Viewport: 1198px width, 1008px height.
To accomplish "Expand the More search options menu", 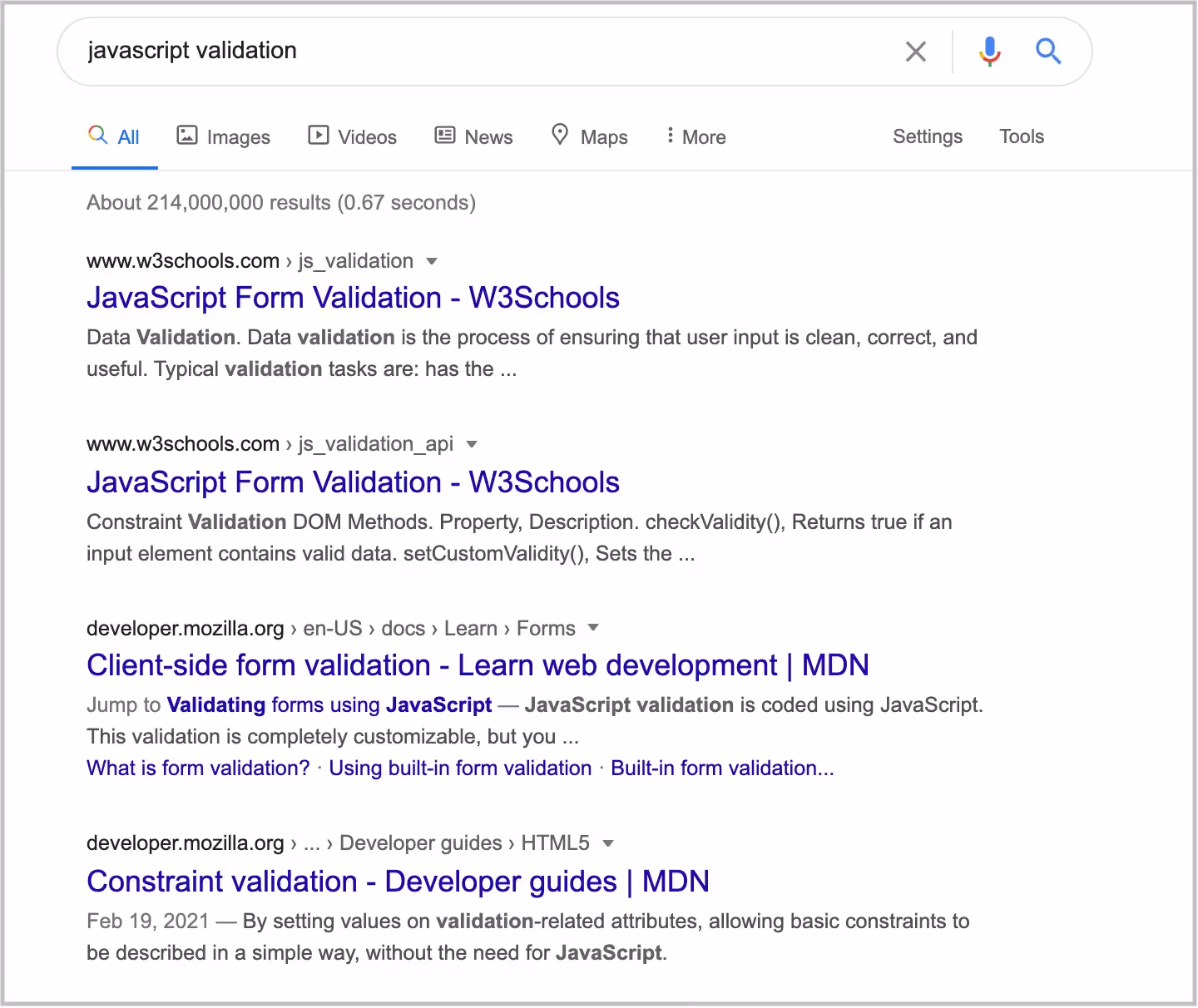I will 696,136.
